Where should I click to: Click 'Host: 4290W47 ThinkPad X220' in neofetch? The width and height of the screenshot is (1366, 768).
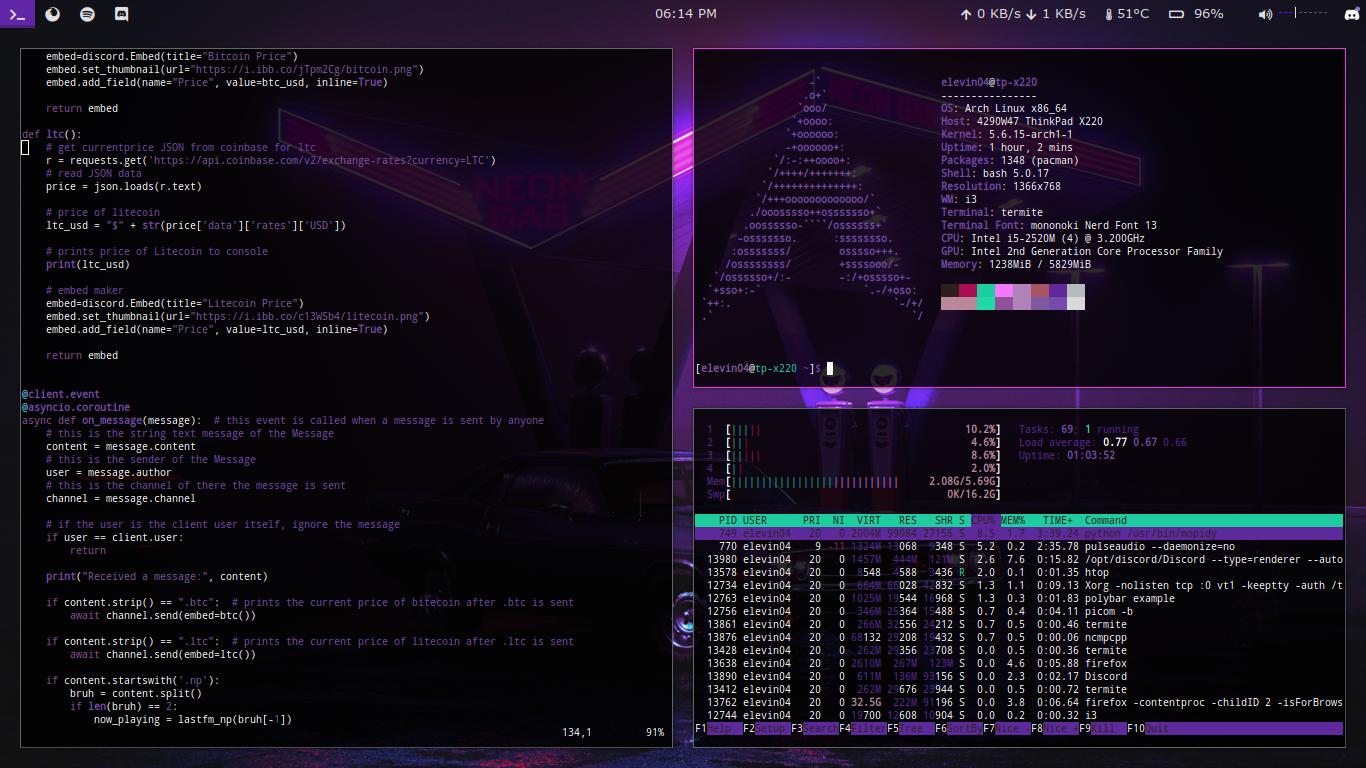tap(1022, 122)
